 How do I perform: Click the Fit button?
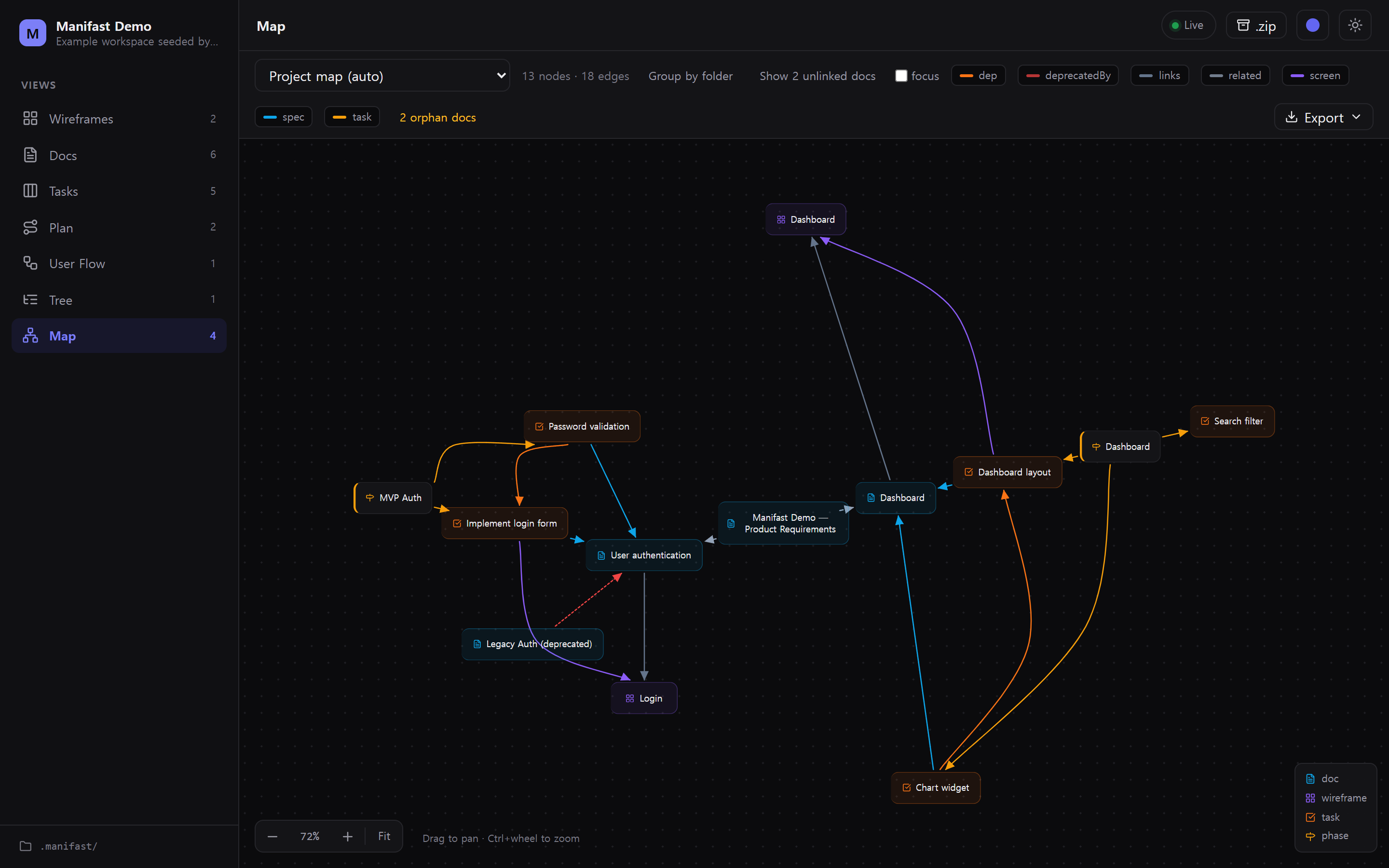pos(384,837)
